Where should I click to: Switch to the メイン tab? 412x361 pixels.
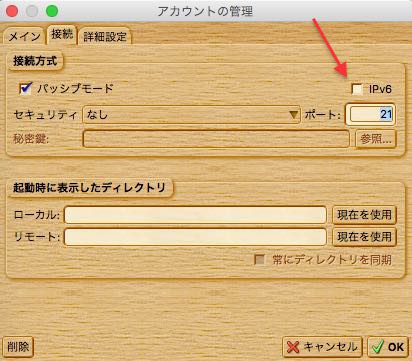(x=23, y=36)
